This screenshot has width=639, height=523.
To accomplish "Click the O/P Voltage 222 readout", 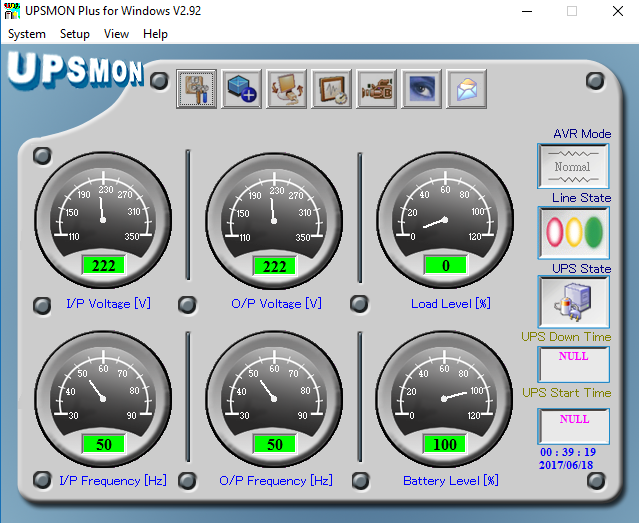I will click(274, 266).
